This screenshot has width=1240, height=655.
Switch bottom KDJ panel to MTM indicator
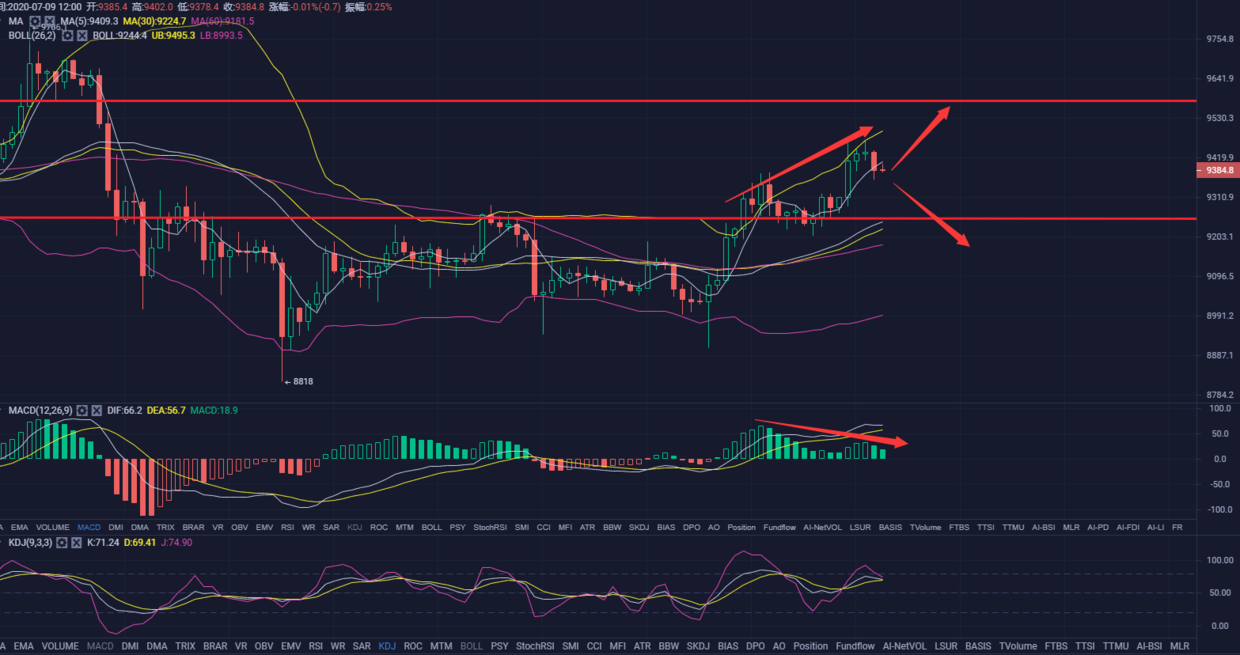441,646
